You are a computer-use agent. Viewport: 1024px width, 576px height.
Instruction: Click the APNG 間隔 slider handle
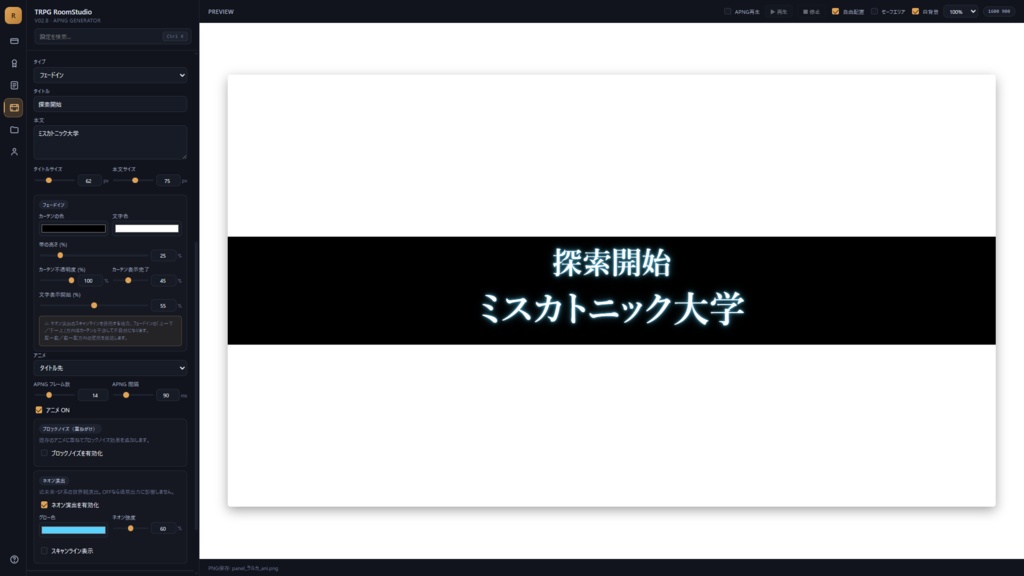coord(126,395)
